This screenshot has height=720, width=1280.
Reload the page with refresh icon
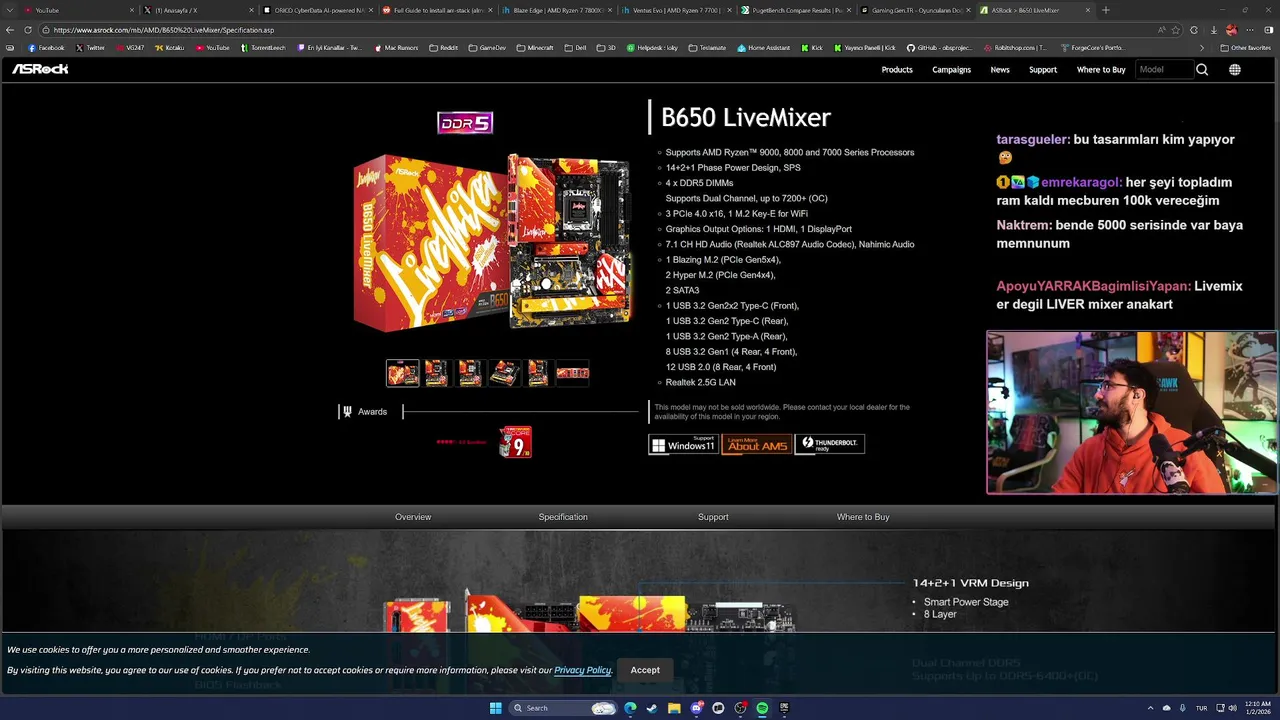(x=28, y=30)
